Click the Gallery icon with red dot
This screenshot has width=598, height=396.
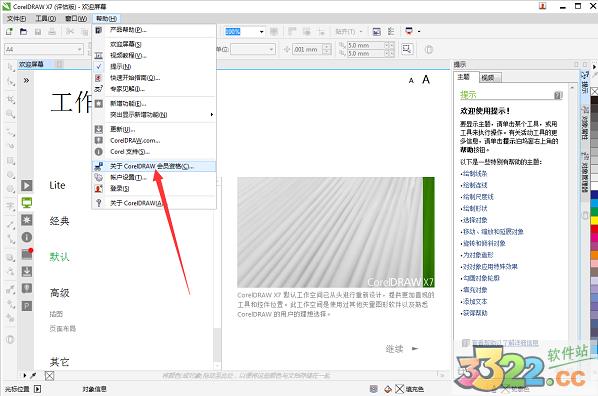[27, 254]
